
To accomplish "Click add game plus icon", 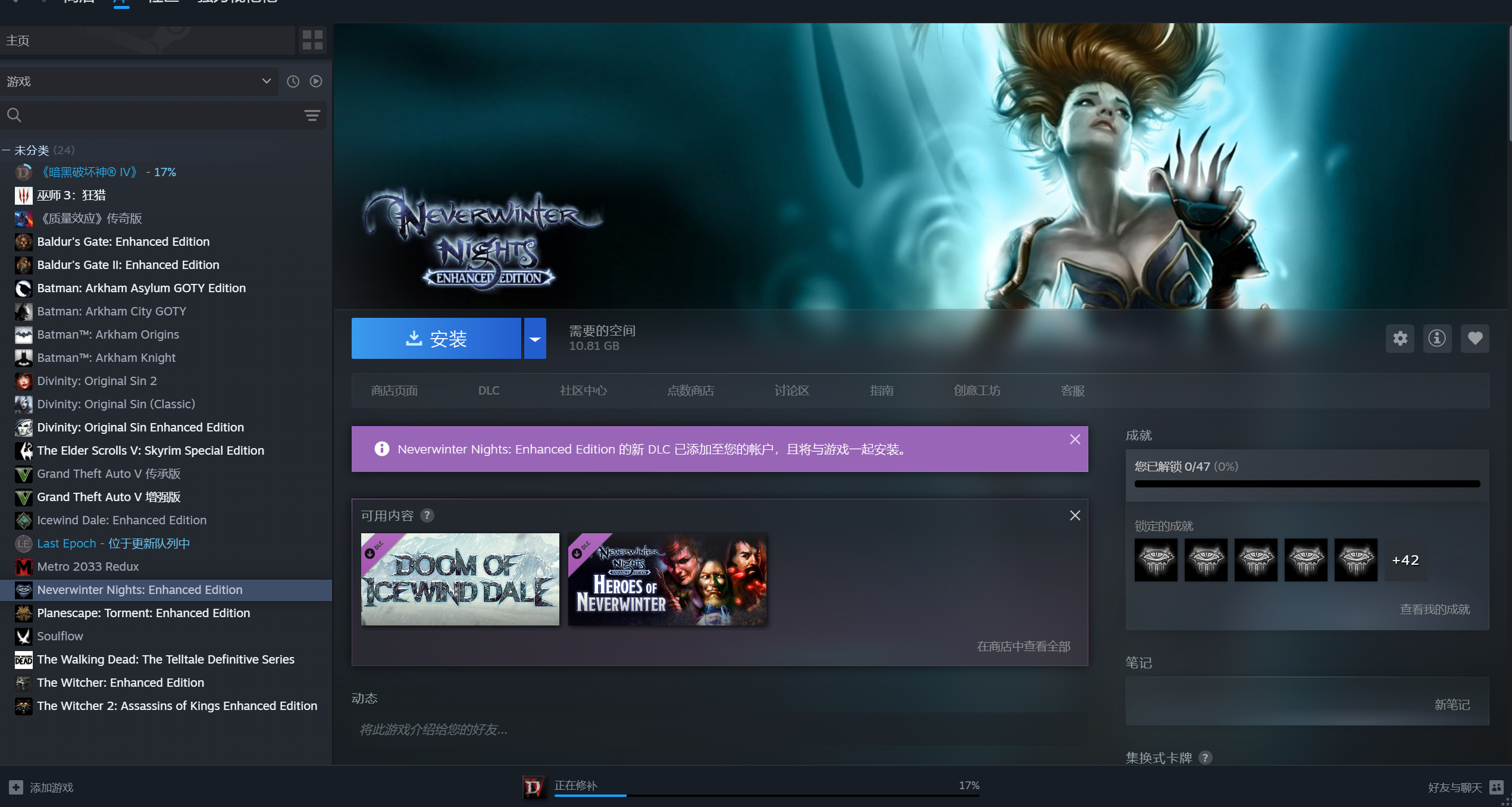I will [16, 787].
